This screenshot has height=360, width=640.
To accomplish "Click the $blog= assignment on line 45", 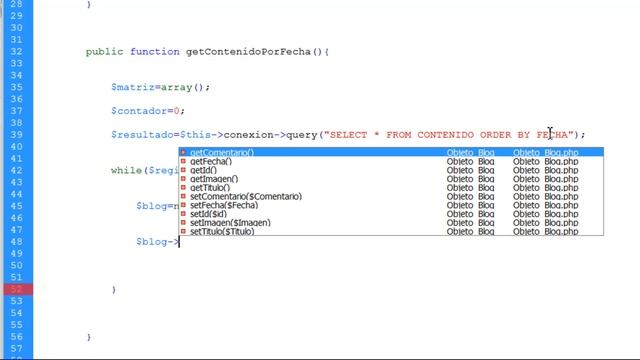I will [x=155, y=206].
